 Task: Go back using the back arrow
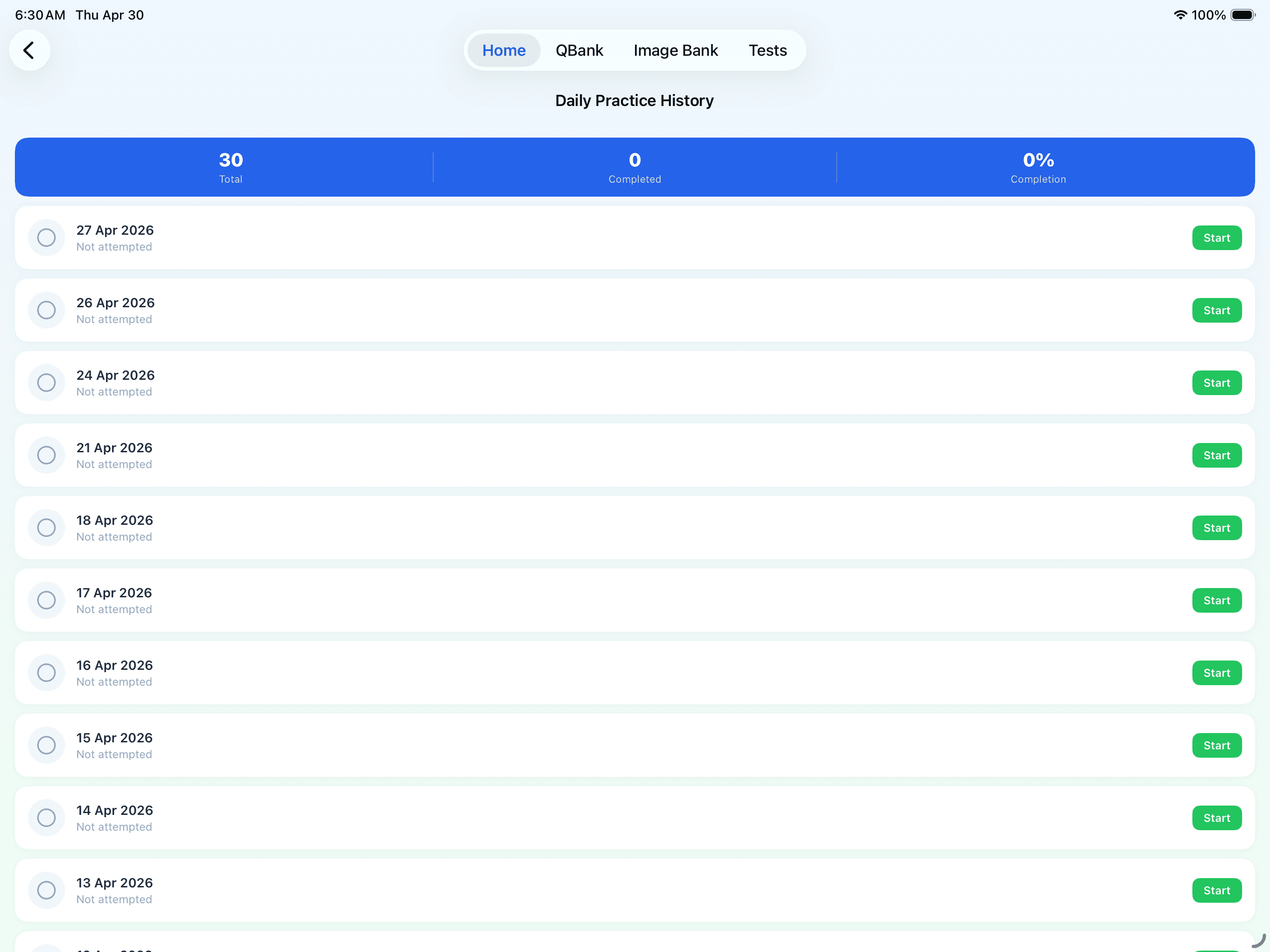pos(29,51)
